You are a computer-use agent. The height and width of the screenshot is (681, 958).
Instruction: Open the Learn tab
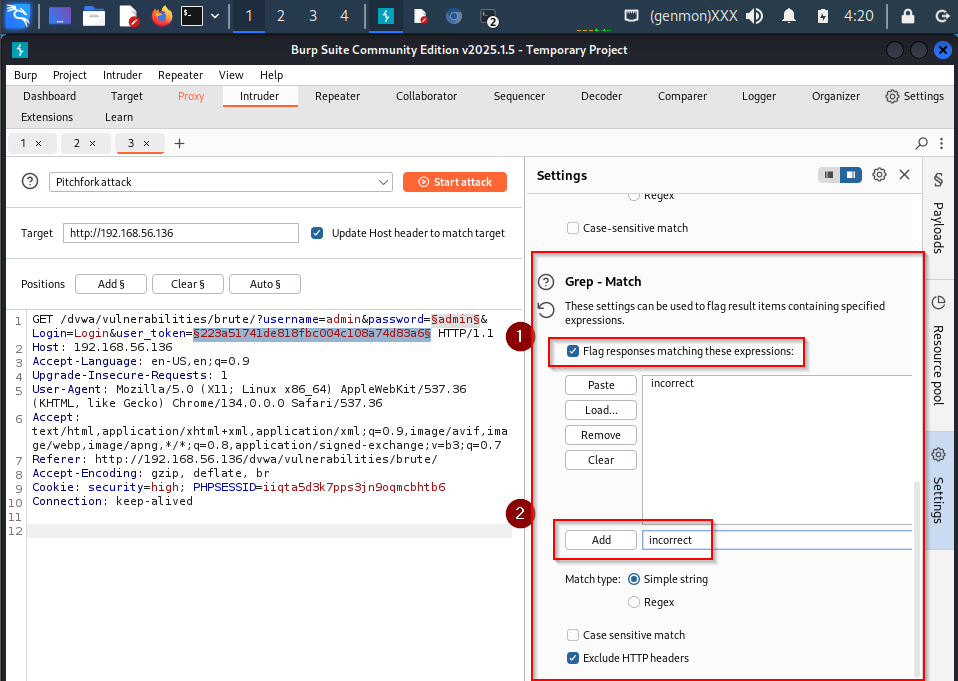(119, 117)
